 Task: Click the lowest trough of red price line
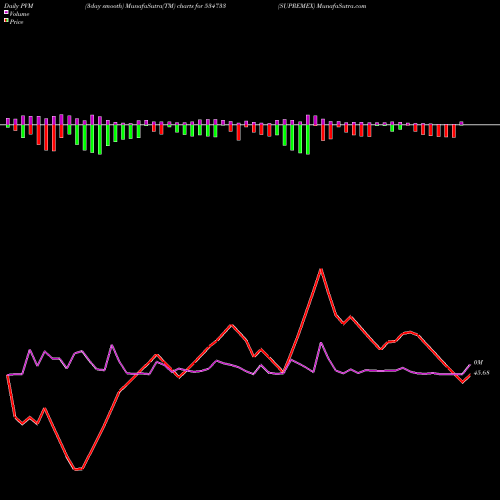click(78, 469)
